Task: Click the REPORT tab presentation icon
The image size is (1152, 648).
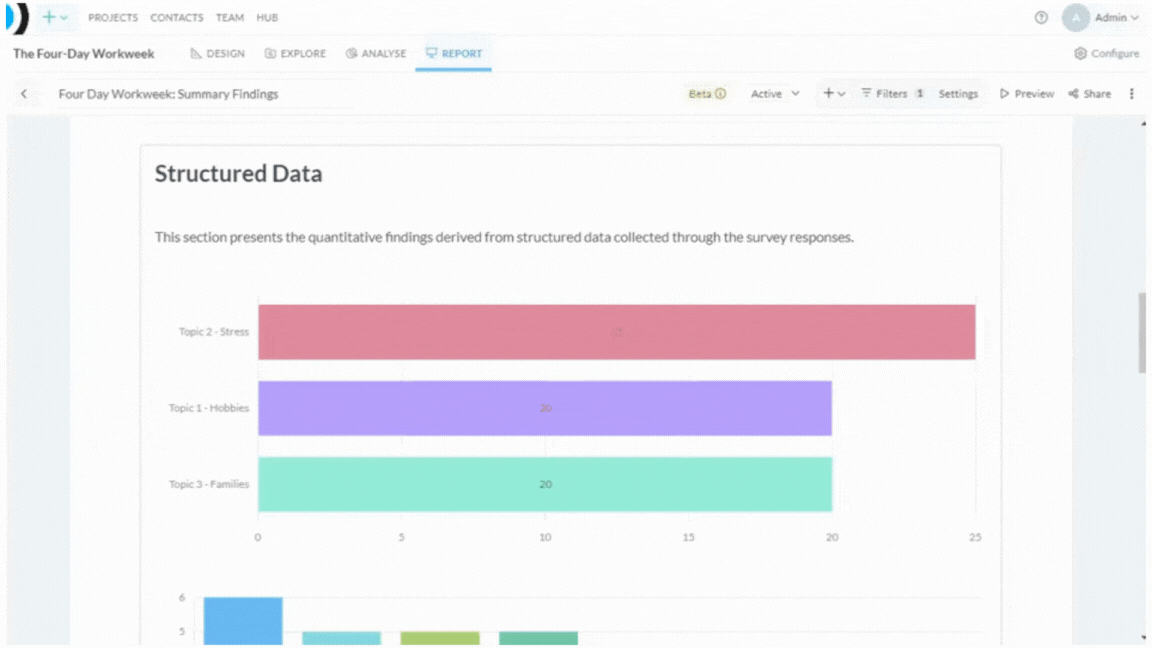Action: (x=431, y=53)
